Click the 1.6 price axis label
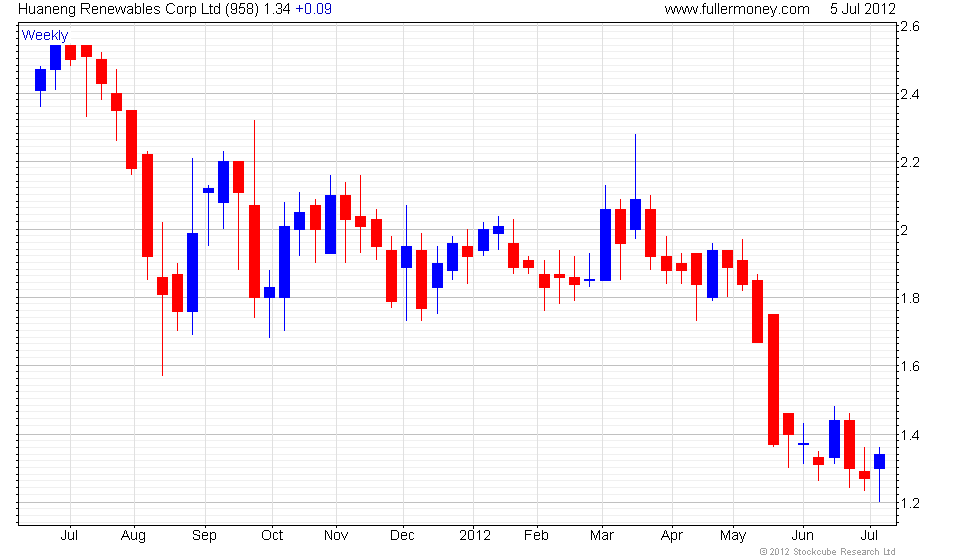Screen dimensions: 980x560 click(x=909, y=366)
